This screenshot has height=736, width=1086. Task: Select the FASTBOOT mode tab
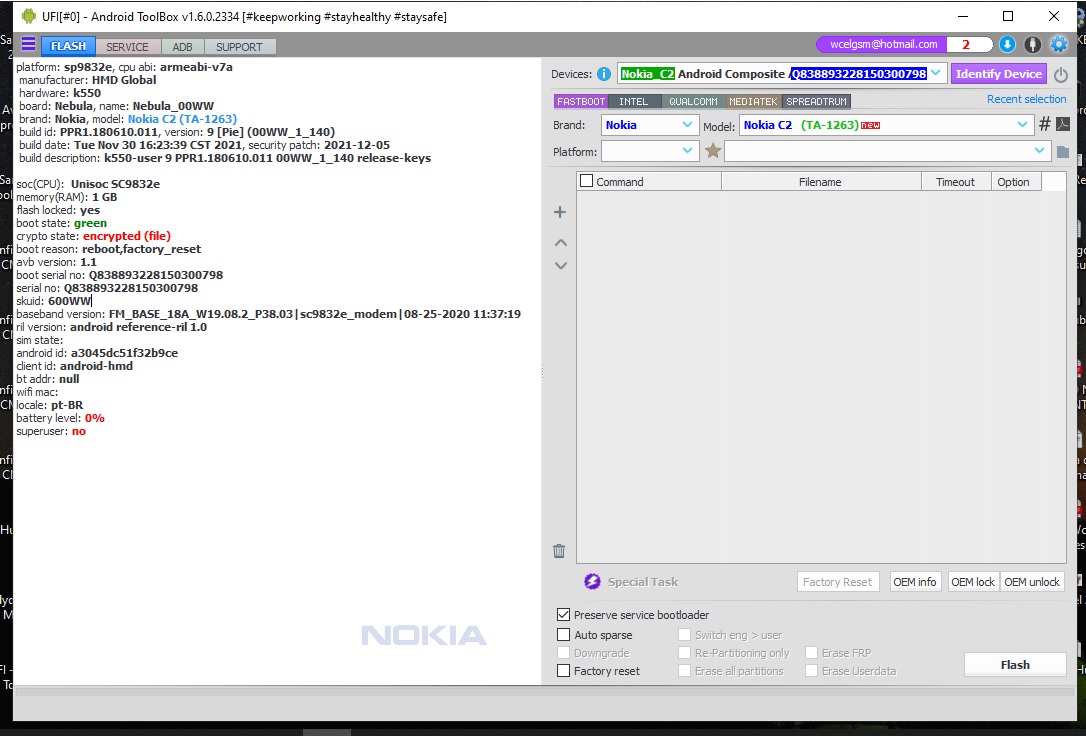tap(581, 102)
